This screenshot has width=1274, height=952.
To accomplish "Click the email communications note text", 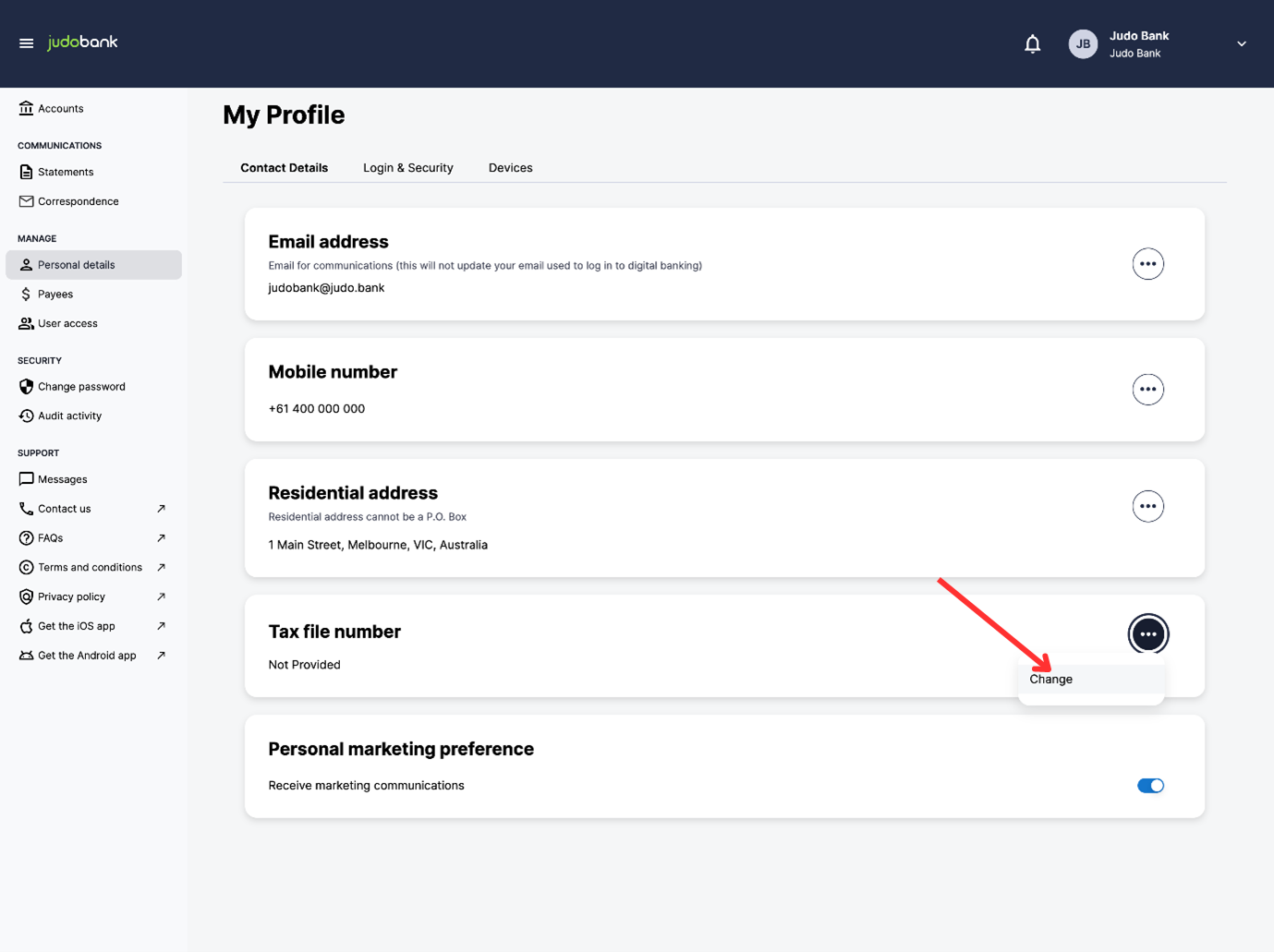I will point(485,266).
